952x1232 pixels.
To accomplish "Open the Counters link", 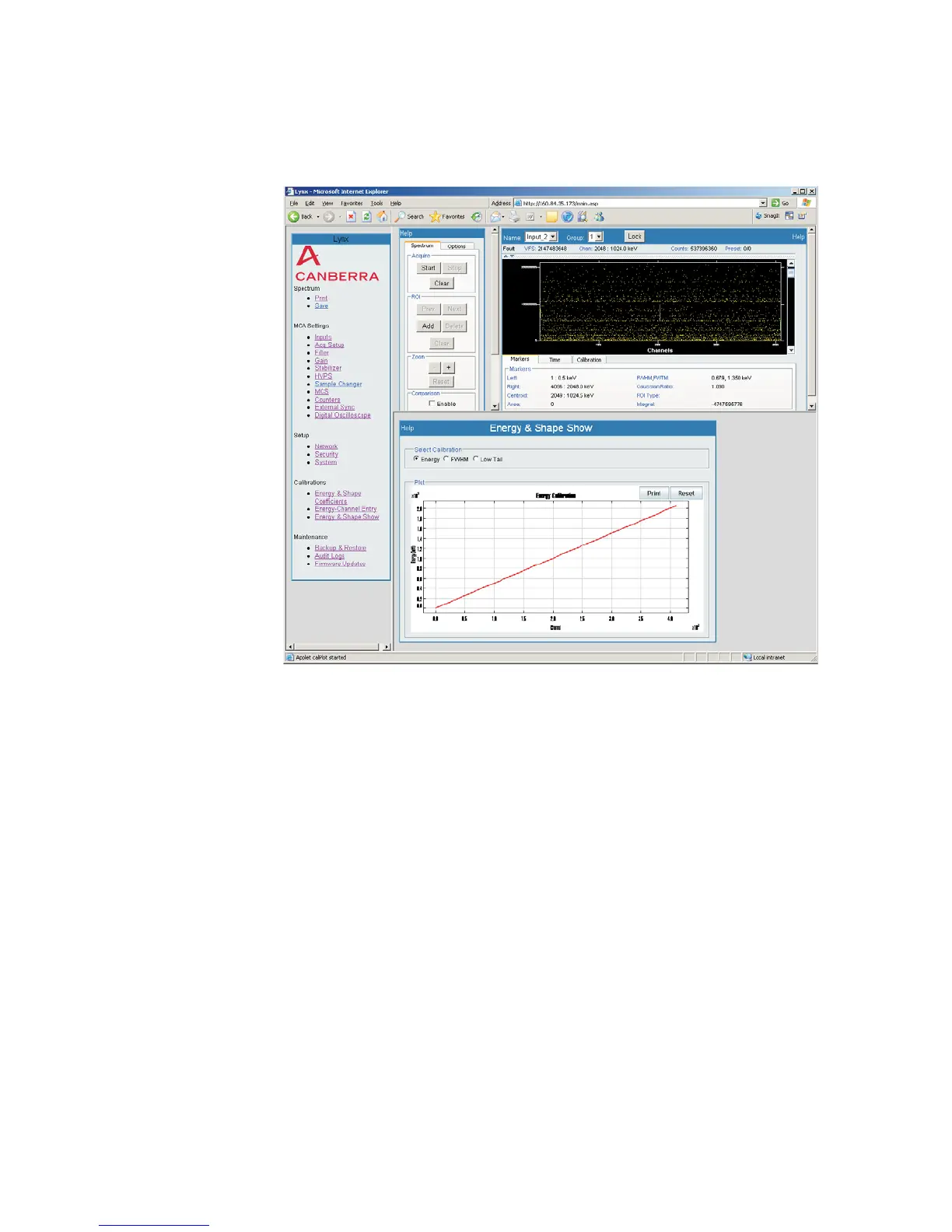I will [x=327, y=400].
